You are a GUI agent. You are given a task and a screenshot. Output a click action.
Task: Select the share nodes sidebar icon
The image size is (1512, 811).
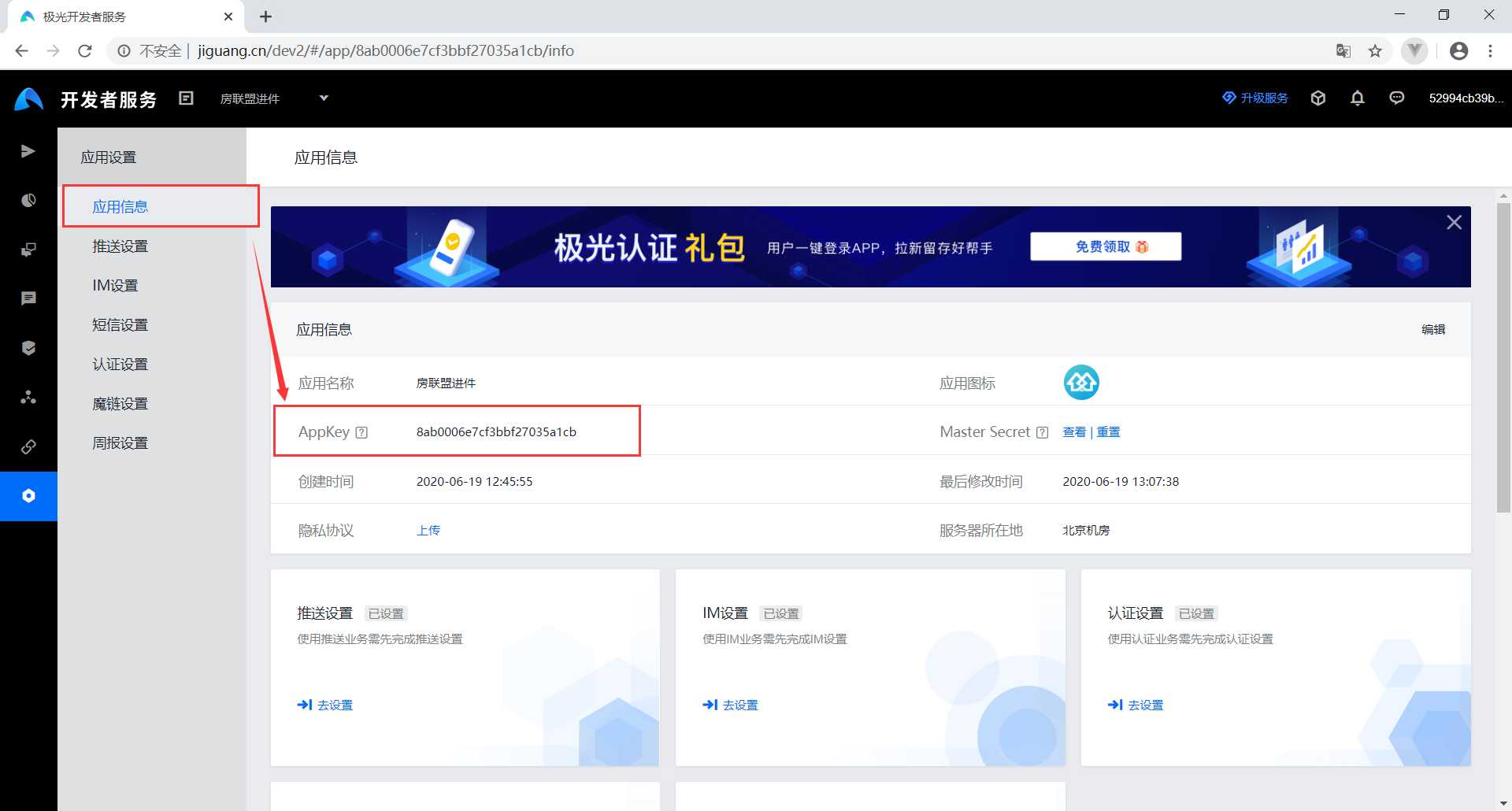coord(28,397)
